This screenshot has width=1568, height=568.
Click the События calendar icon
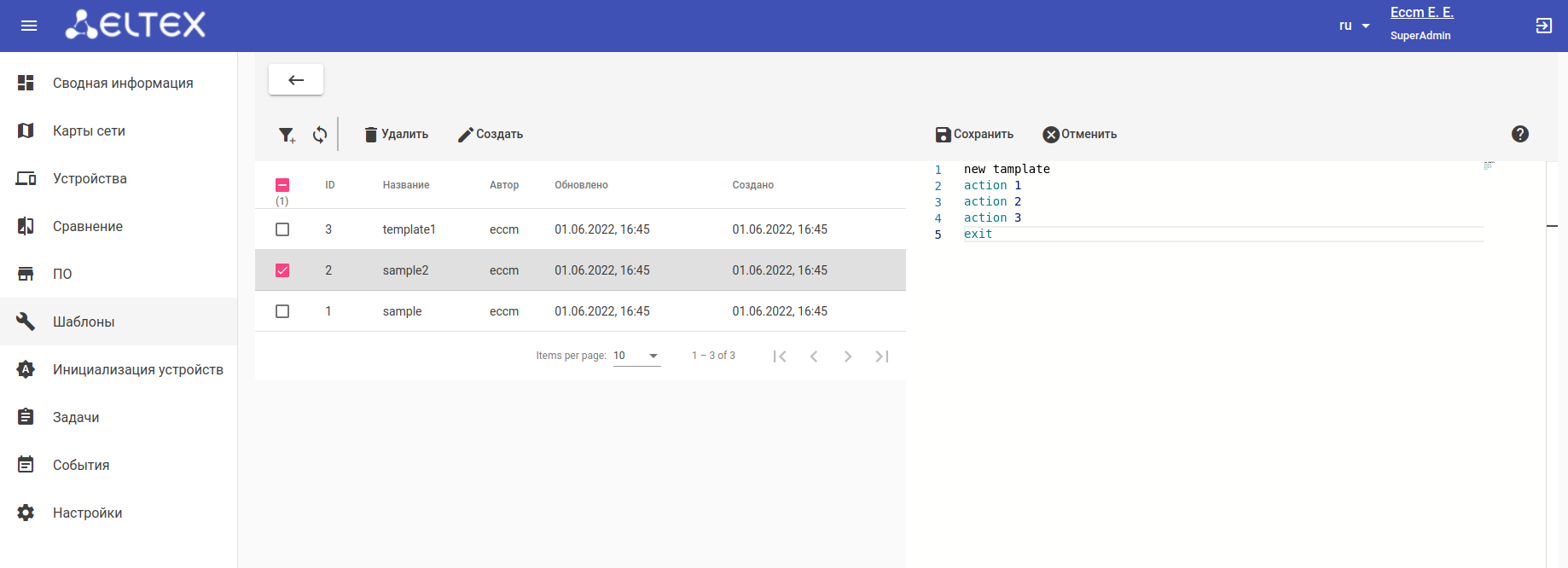[x=26, y=465]
